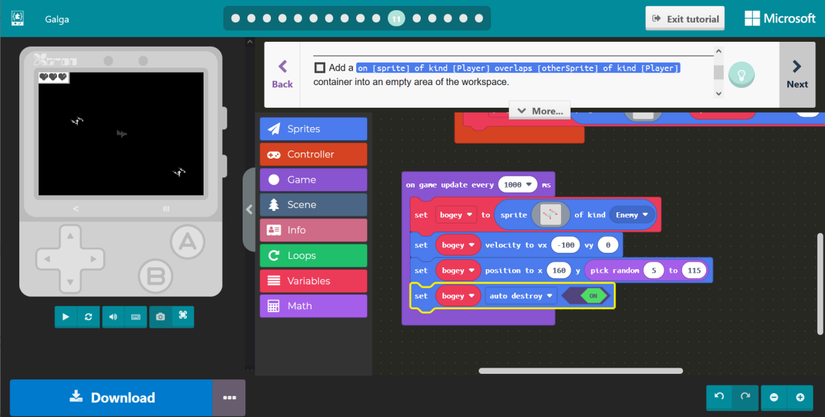This screenshot has height=417, width=825.
Task: Open the Sprites block category
Action: pos(313,129)
